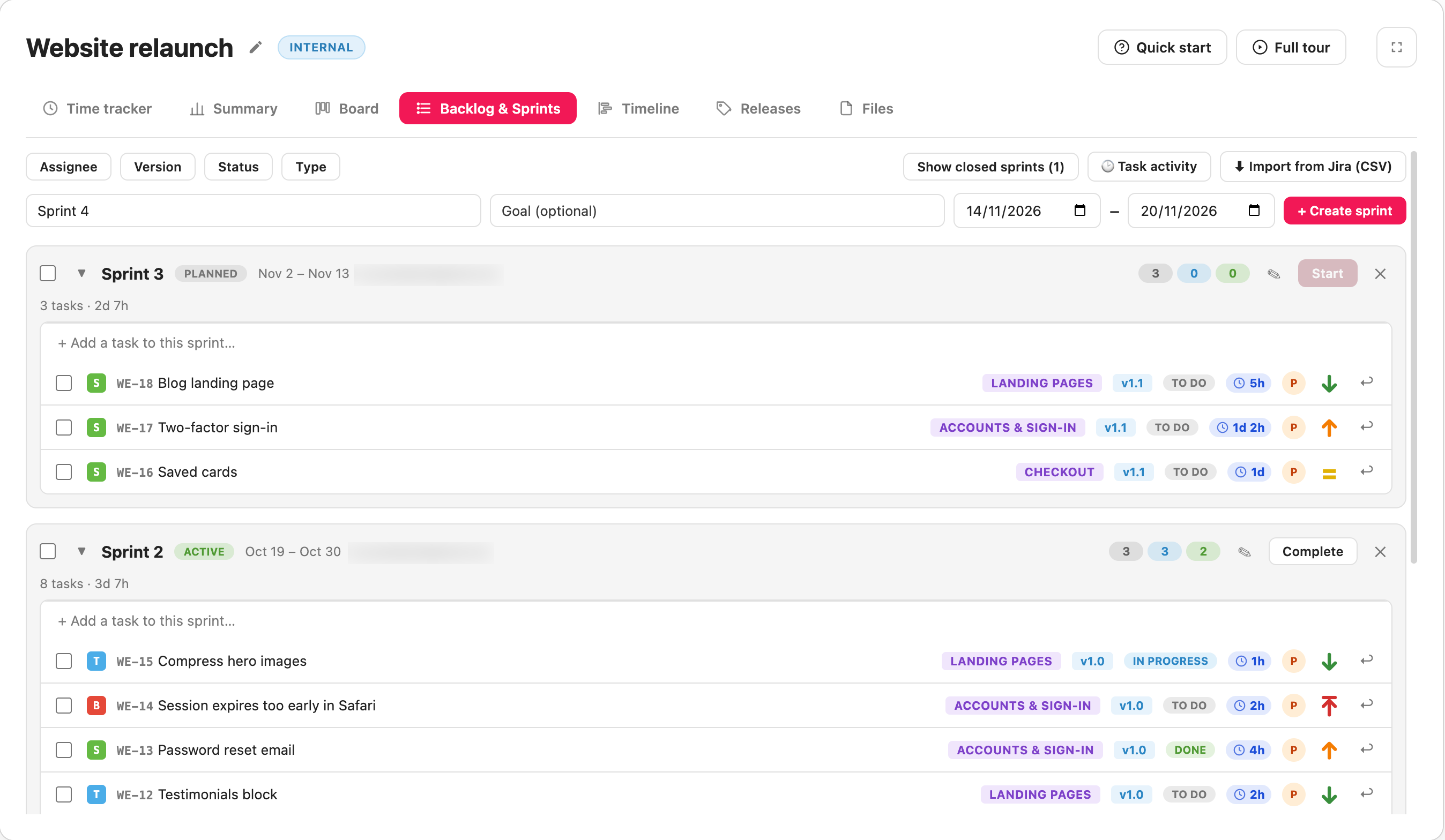Click high priority arrow on WE-17
Image resolution: width=1445 pixels, height=840 pixels.
point(1329,428)
